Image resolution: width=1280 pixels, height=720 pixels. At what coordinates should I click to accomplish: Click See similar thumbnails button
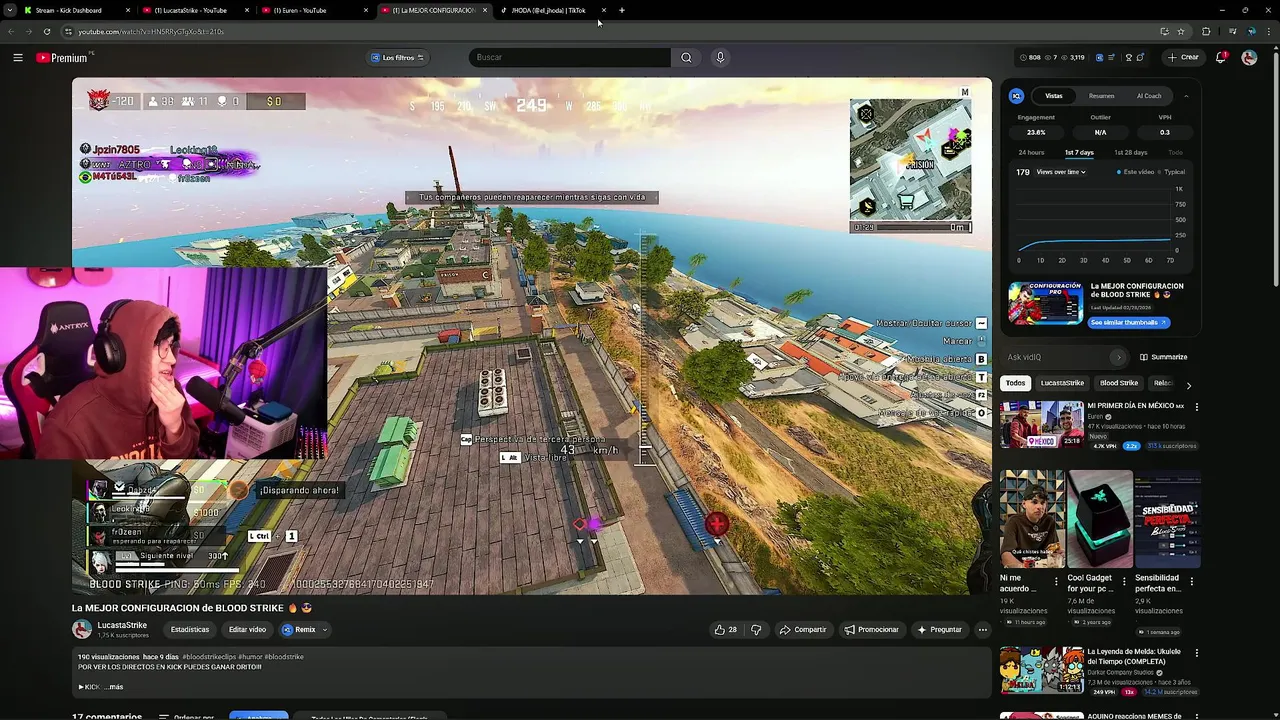1129,322
